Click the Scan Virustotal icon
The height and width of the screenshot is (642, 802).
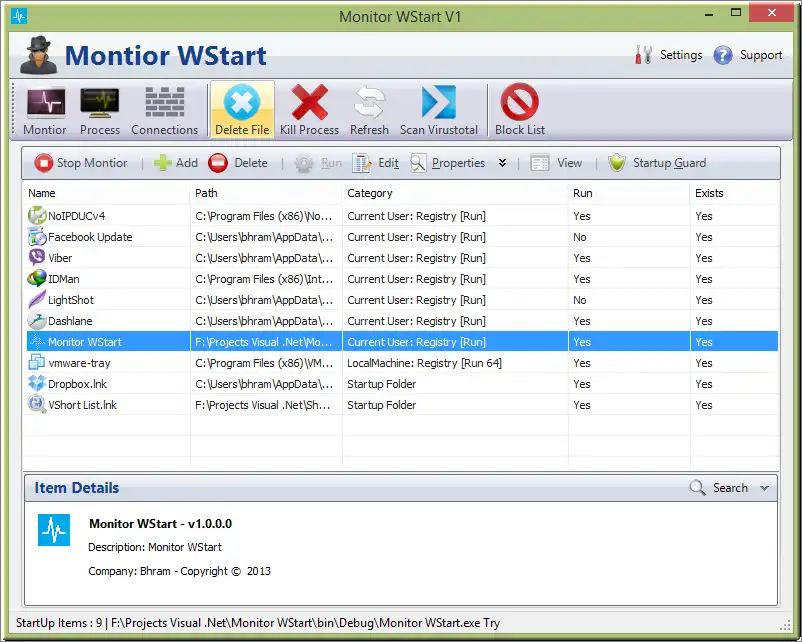coord(438,102)
